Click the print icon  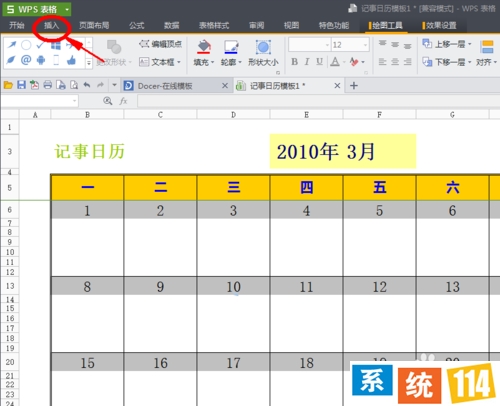coord(48,85)
